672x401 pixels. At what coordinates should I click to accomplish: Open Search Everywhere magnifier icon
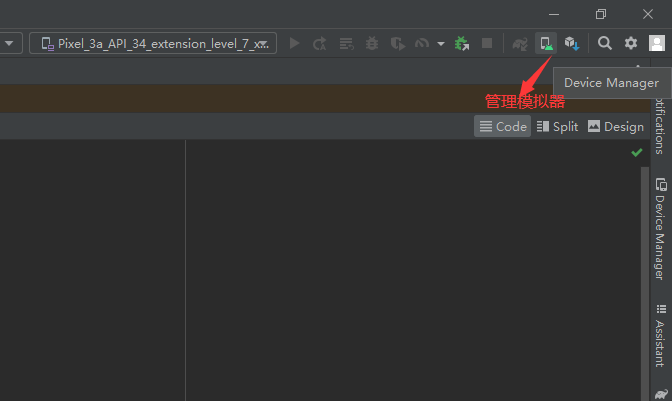click(605, 43)
